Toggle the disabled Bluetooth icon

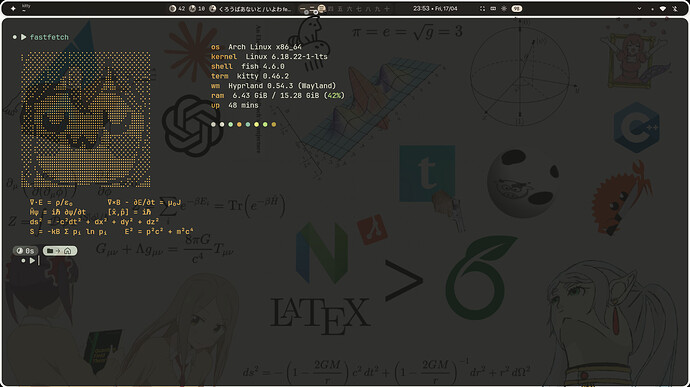(675, 8)
